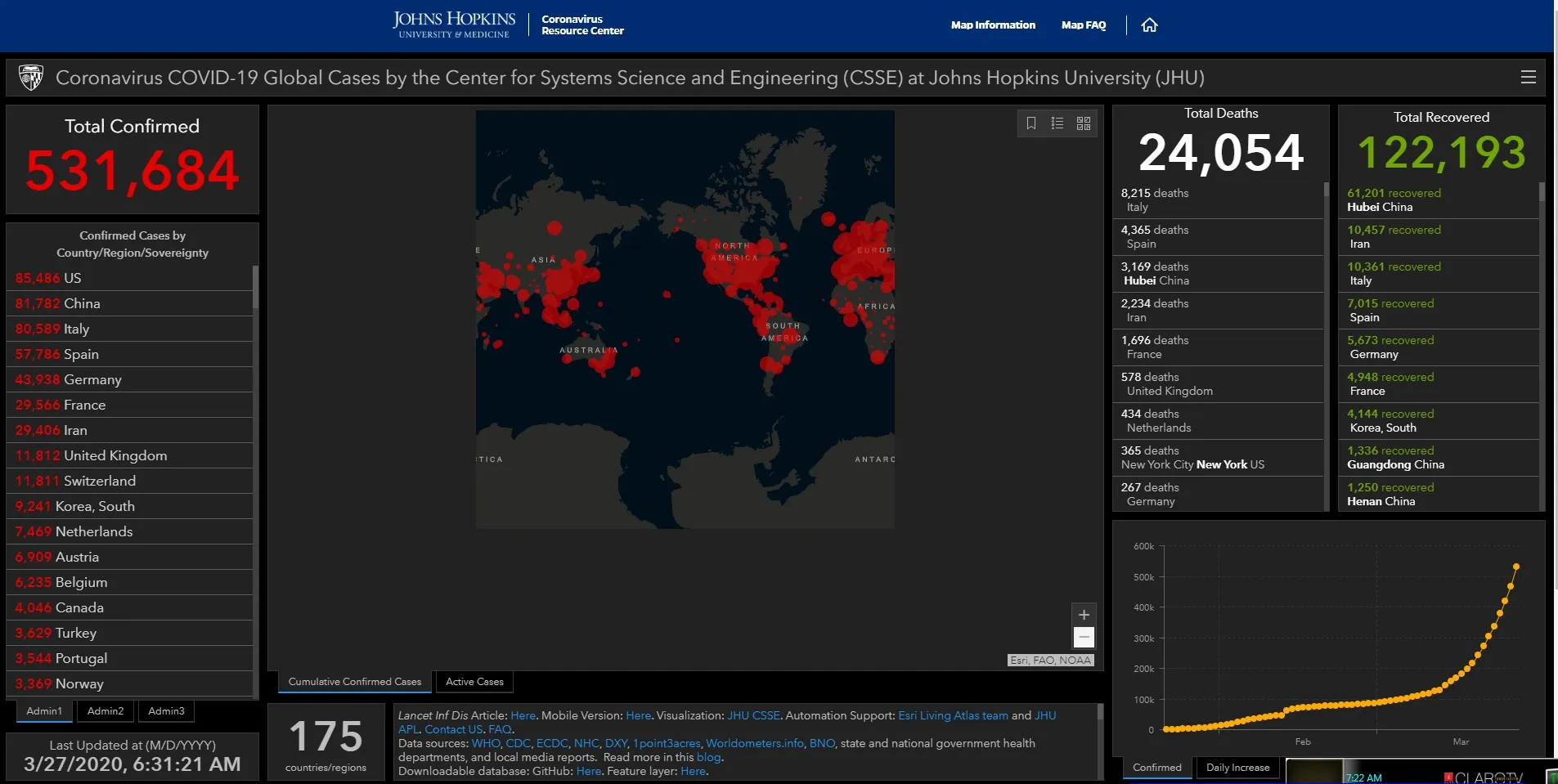
Task: Select Turkey row with 3,629 cases
Action: pyautogui.click(x=130, y=633)
